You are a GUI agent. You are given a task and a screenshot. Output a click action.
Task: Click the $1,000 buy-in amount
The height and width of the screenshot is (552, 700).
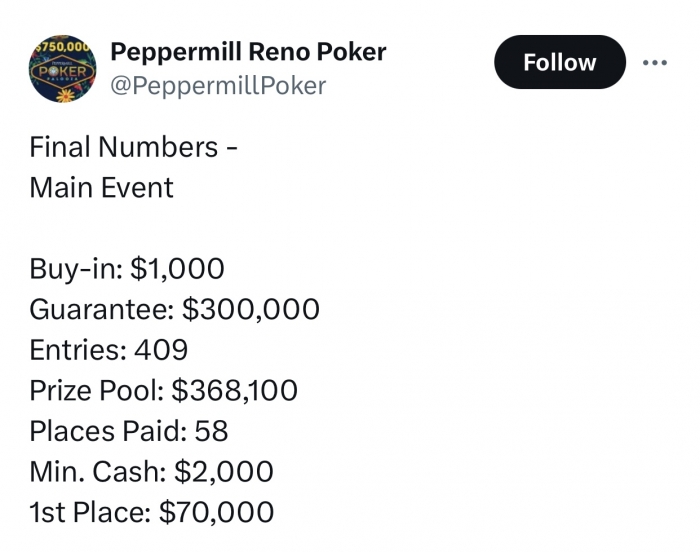177,269
